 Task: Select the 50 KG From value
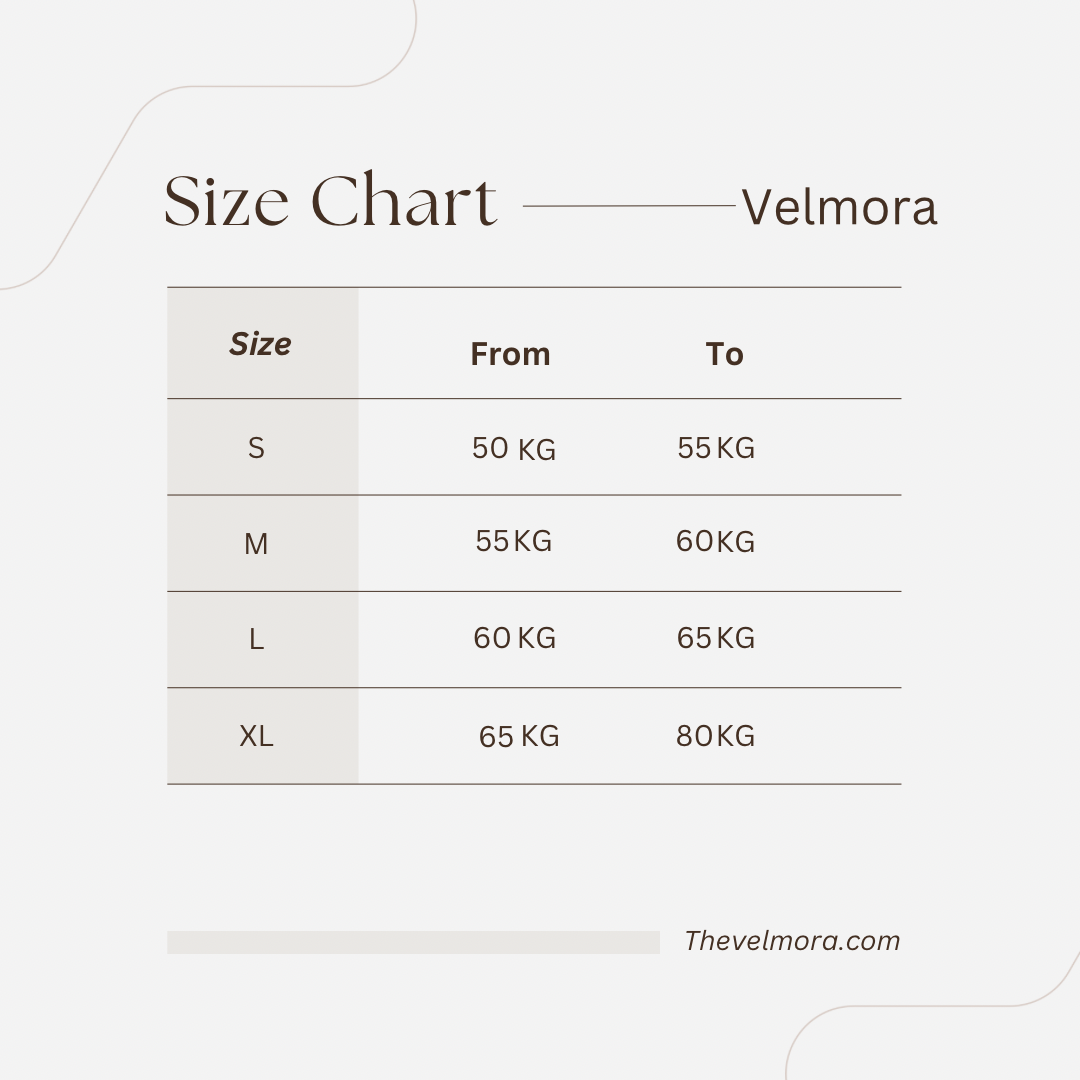coord(514,449)
